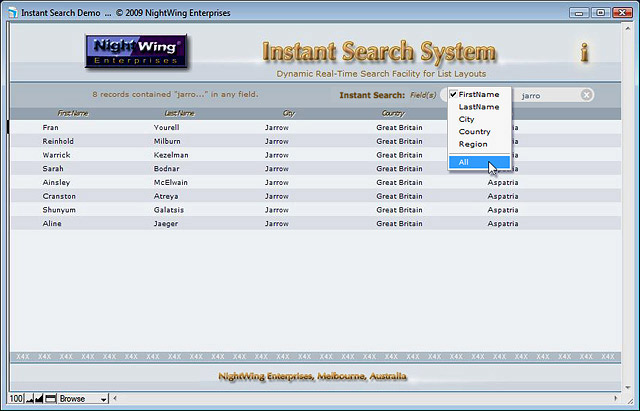Close the Instant Search Demo window
This screenshot has width=640, height=411.
click(x=622, y=13)
